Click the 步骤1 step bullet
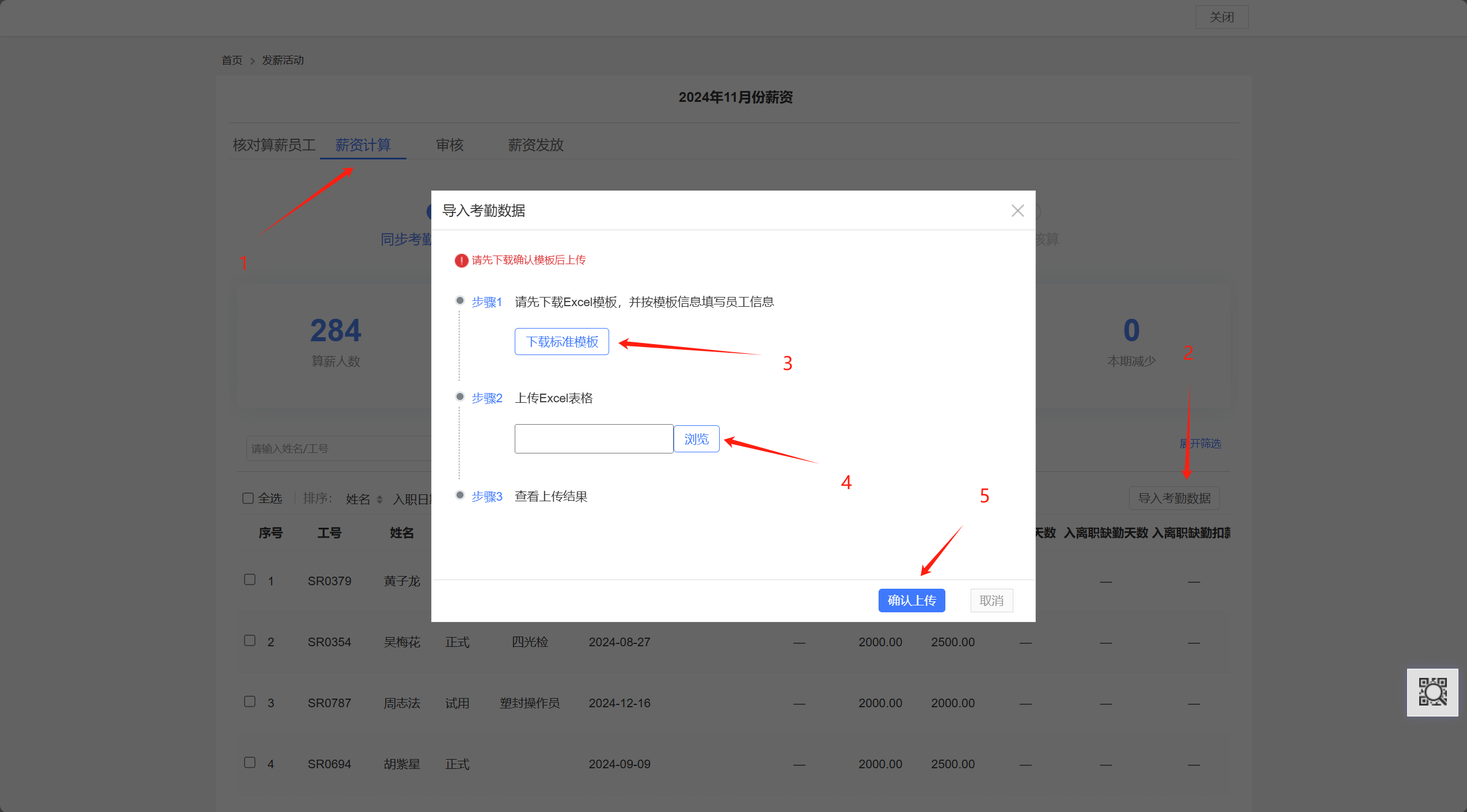The width and height of the screenshot is (1467, 812). (x=459, y=300)
